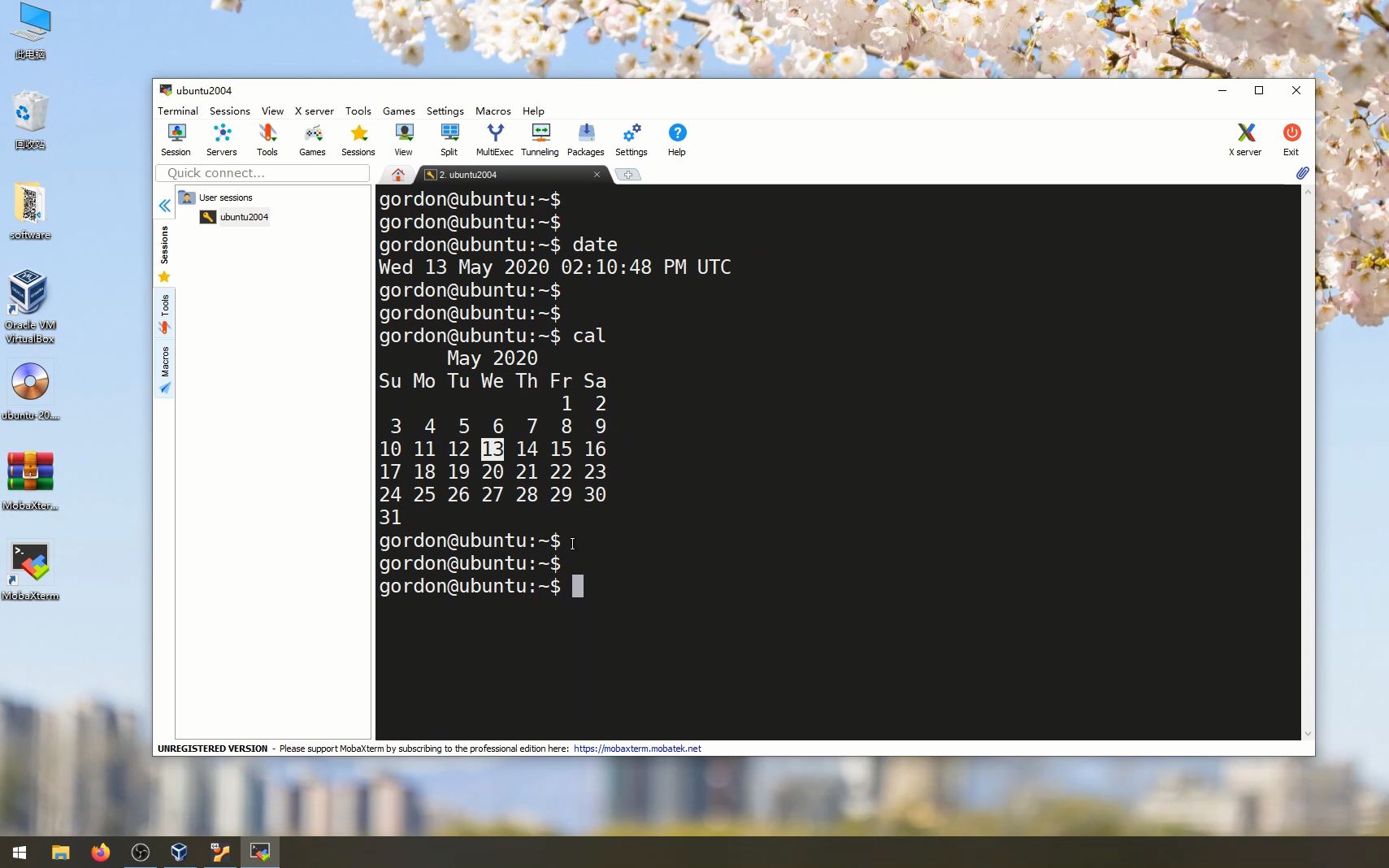Enable MultiExec mode
The height and width of the screenshot is (868, 1389).
coord(493,138)
